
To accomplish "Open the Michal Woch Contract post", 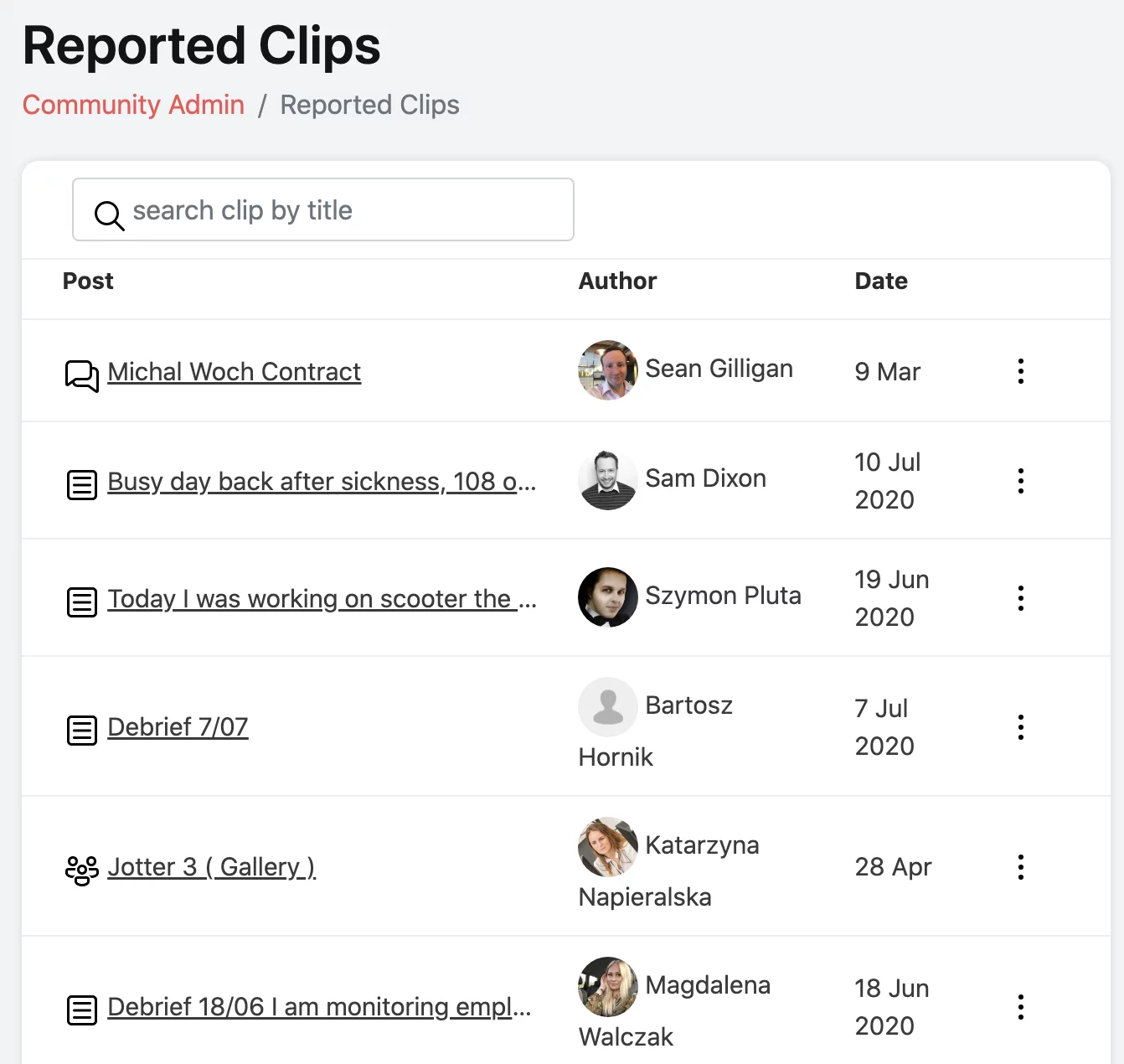I will click(x=235, y=372).
